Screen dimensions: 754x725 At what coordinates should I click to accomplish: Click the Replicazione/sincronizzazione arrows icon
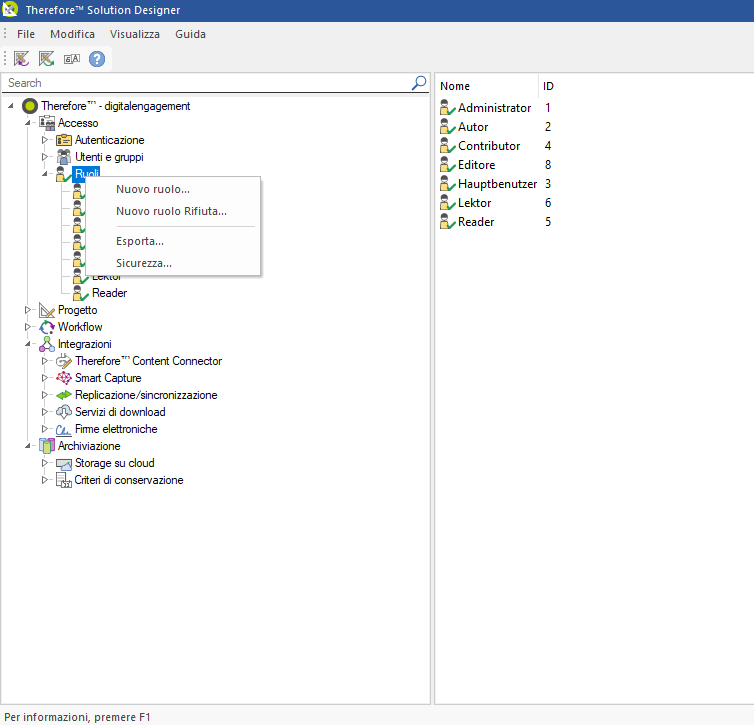coord(64,395)
